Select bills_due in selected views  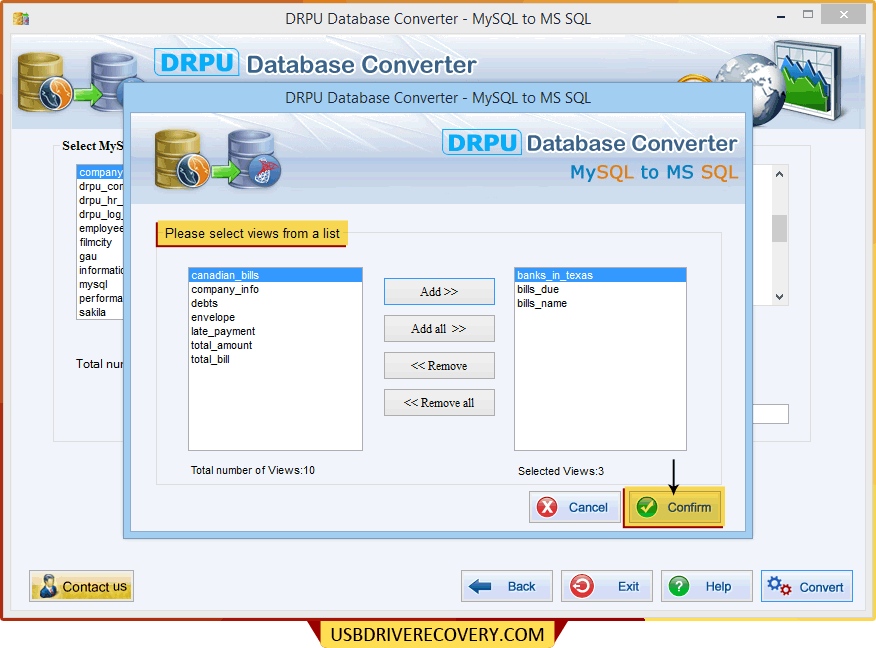[600, 289]
